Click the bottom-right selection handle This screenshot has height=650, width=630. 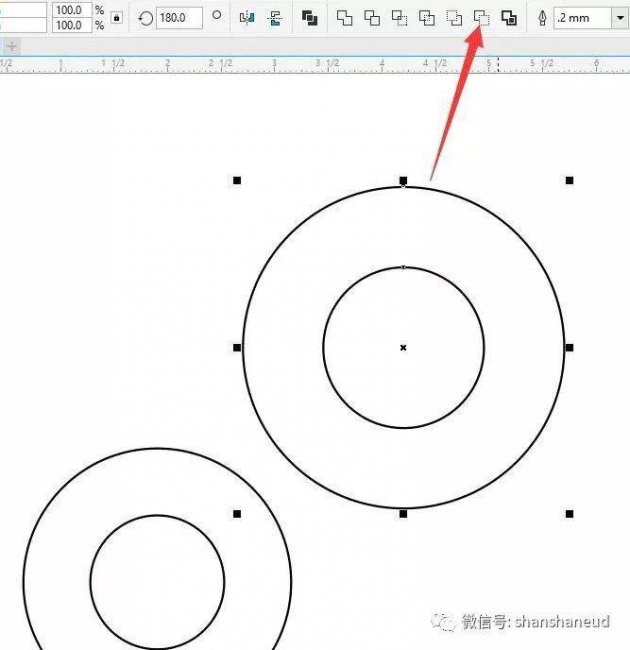click(569, 514)
